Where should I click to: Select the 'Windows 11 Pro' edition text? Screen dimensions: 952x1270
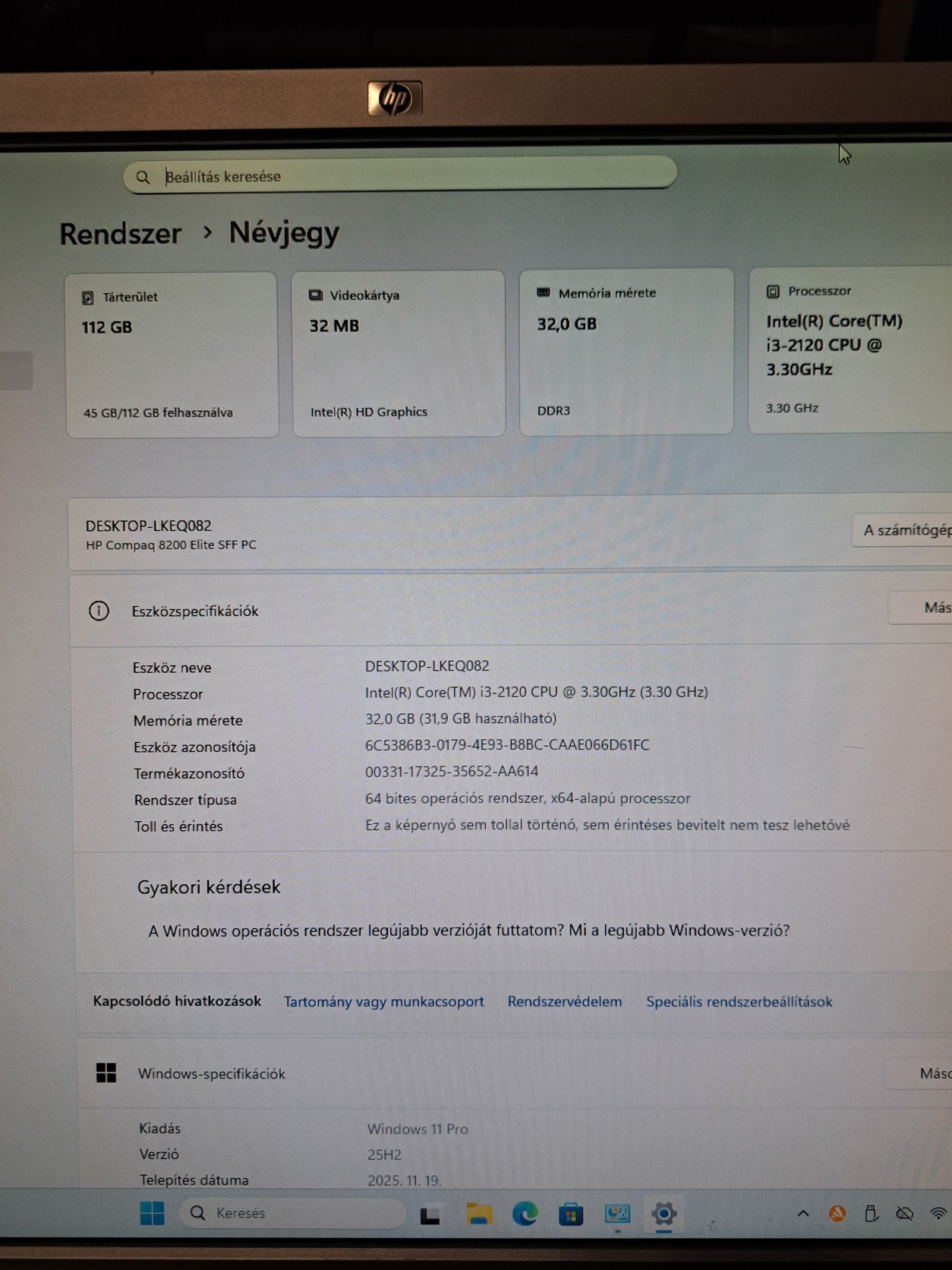(x=418, y=1129)
